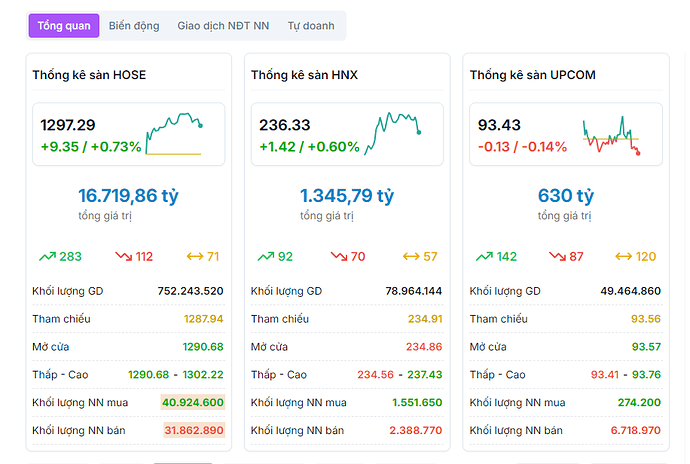
Task: Select the Tổng quan tab
Action: click(x=64, y=26)
